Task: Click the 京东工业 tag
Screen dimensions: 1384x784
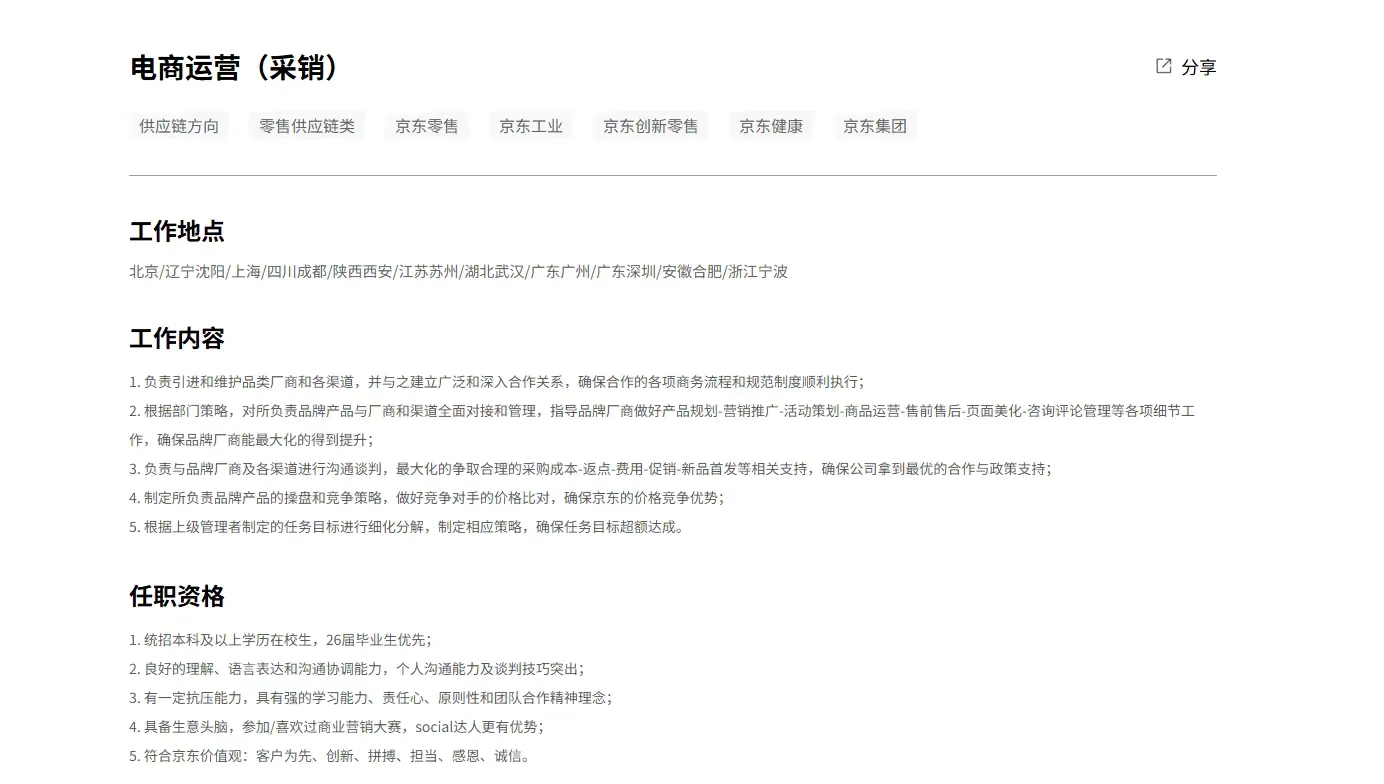Action: tap(531, 126)
